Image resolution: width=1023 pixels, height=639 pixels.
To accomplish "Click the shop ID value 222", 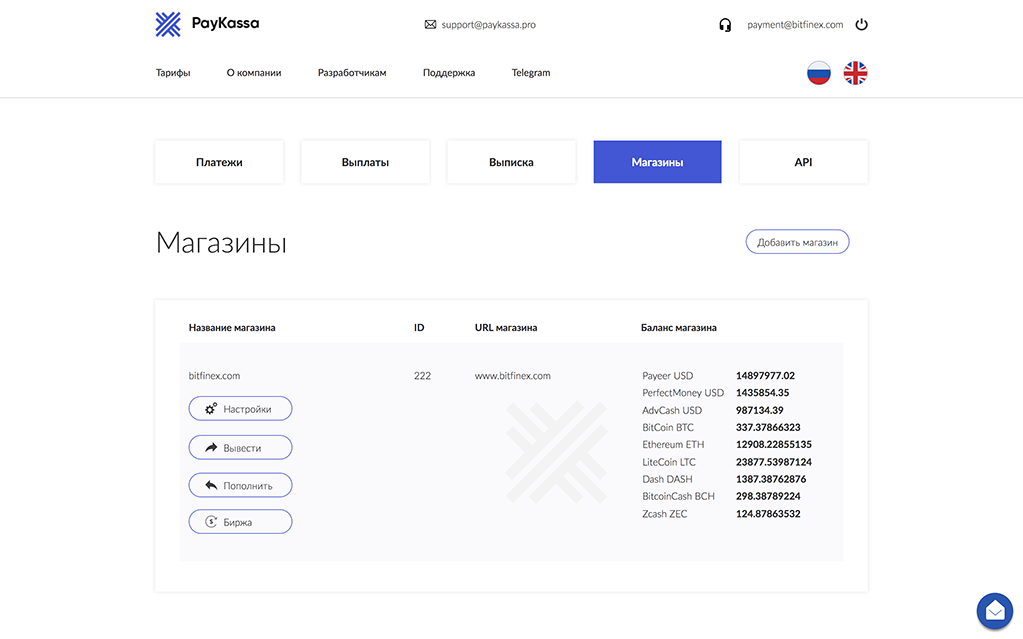I will 422,376.
